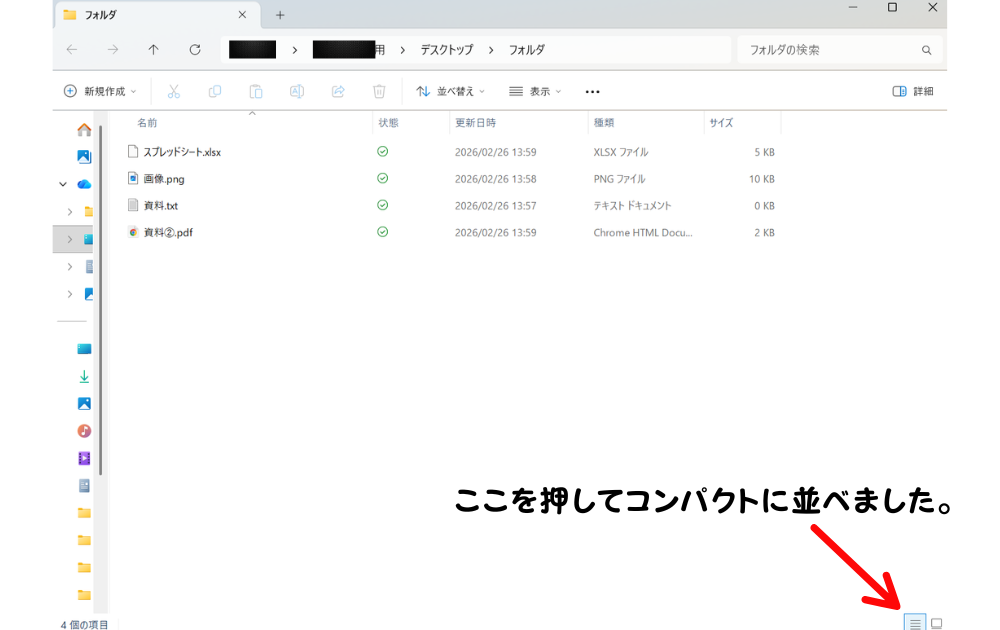The width and height of the screenshot is (1000, 630).
Task: Refresh the current folder view
Action: 195,49
